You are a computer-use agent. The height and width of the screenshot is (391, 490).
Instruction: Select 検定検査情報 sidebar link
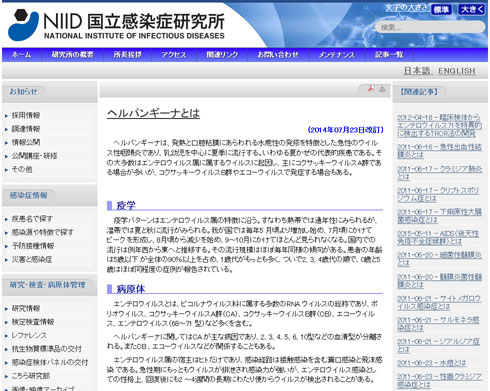[x=33, y=322]
